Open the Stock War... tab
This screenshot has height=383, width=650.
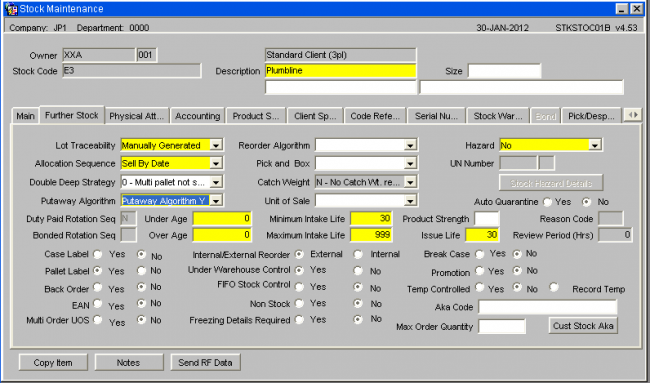498,116
